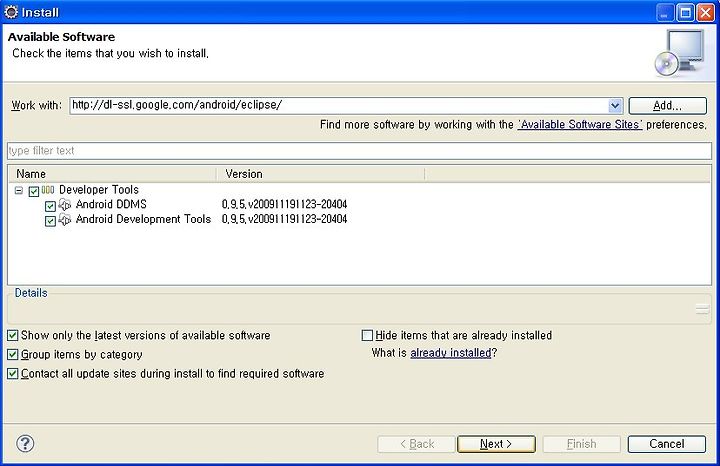Open the already installed link
Viewport: 720px width, 466px height.
point(451,353)
